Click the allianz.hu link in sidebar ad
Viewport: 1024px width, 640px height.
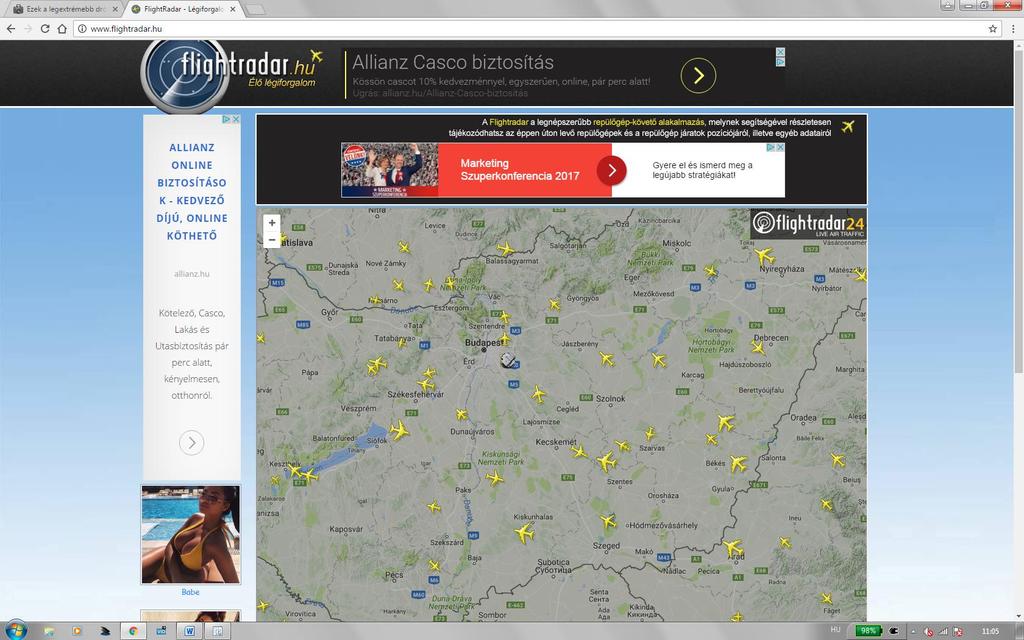point(192,274)
